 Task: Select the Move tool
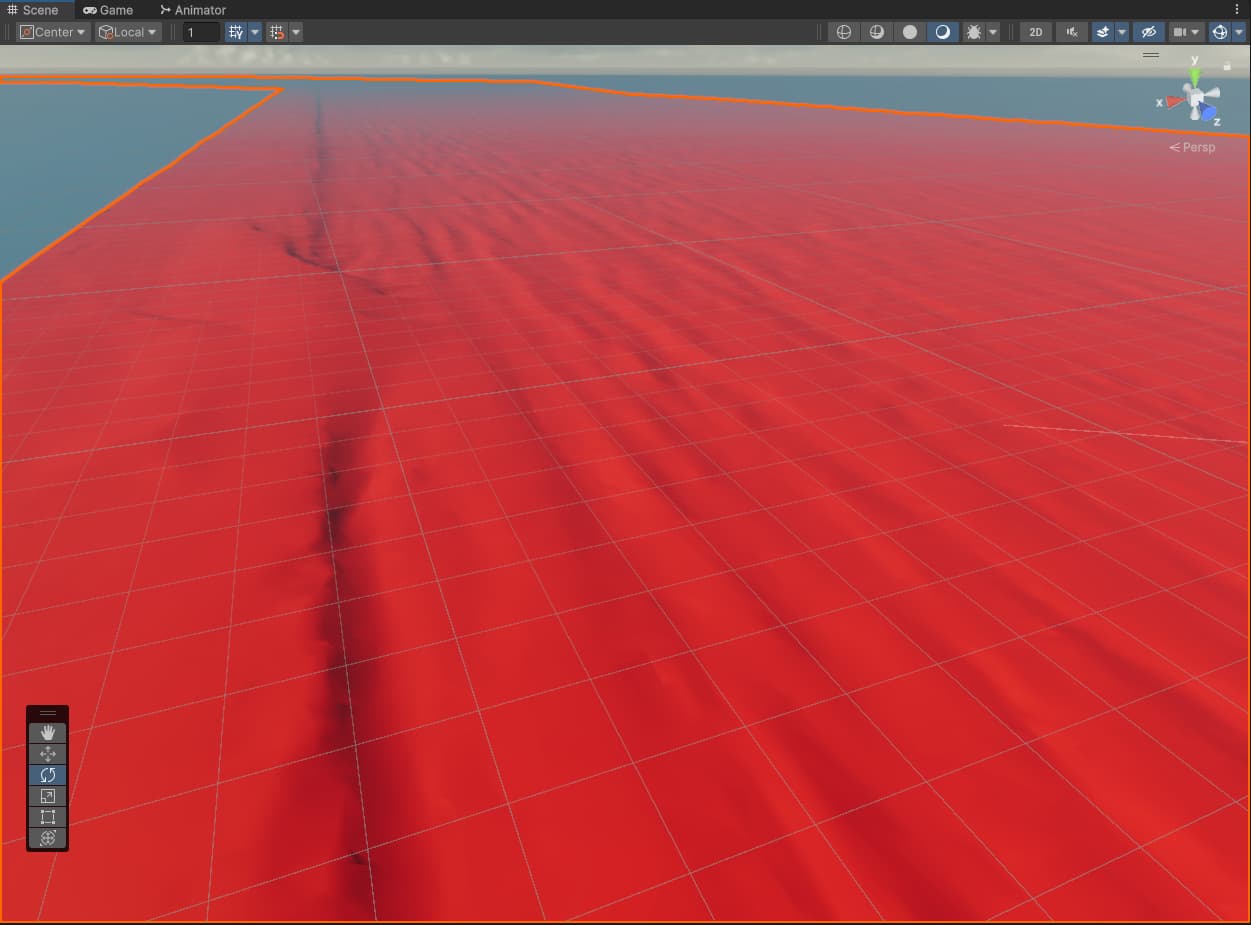coord(47,753)
